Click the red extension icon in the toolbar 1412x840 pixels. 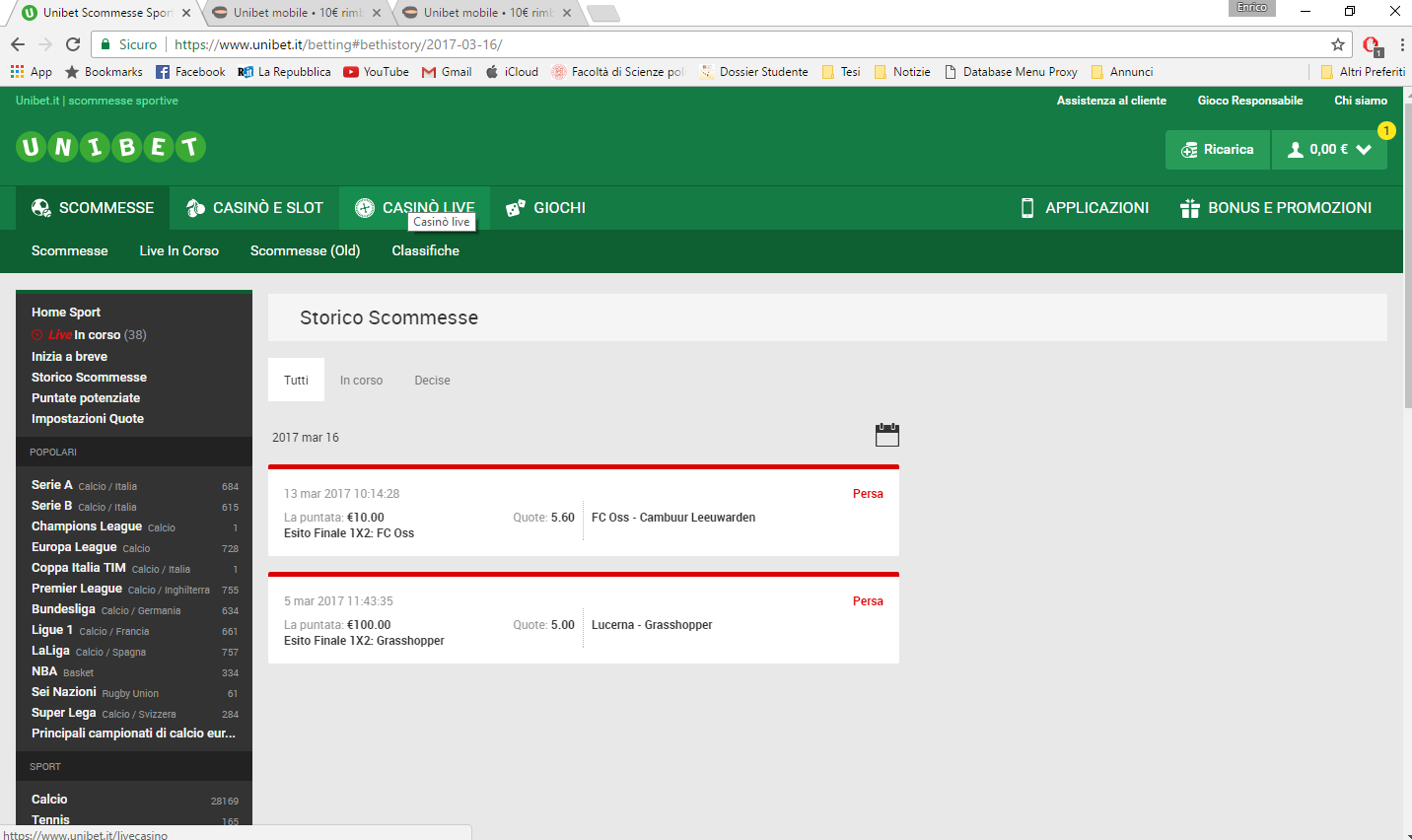coord(1372,44)
